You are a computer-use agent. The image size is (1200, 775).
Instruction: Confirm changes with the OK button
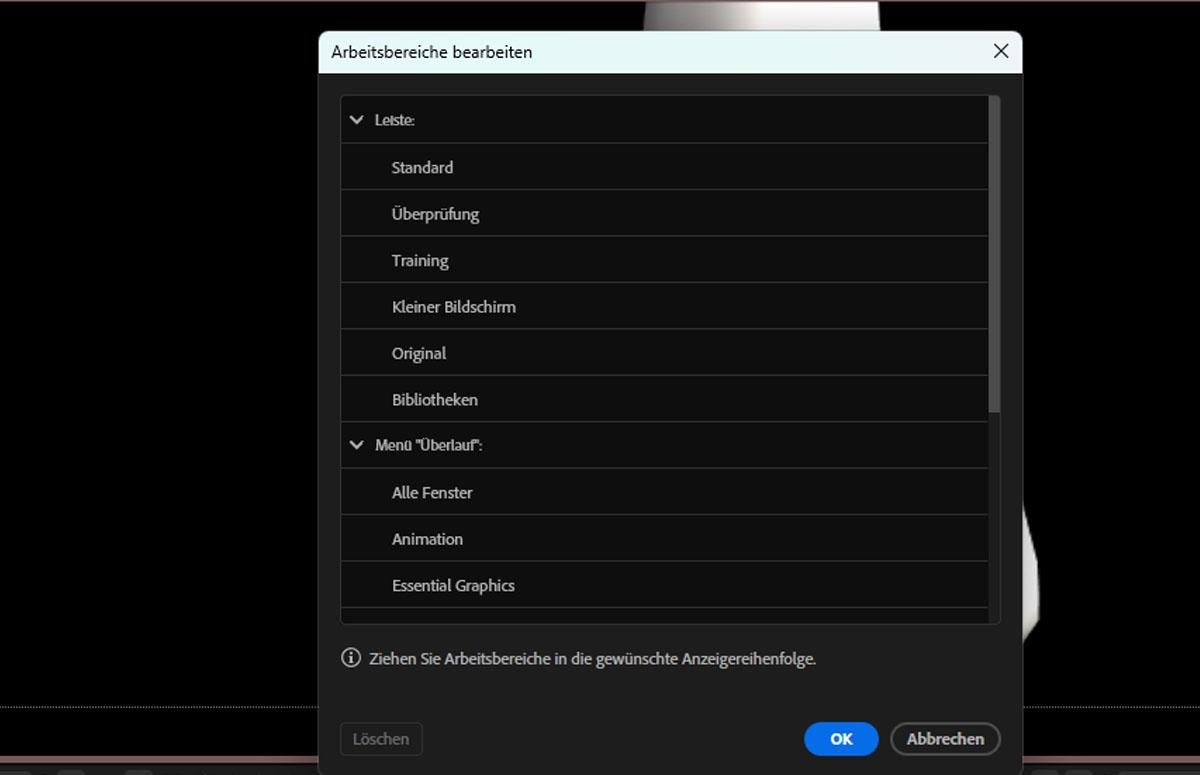click(841, 739)
